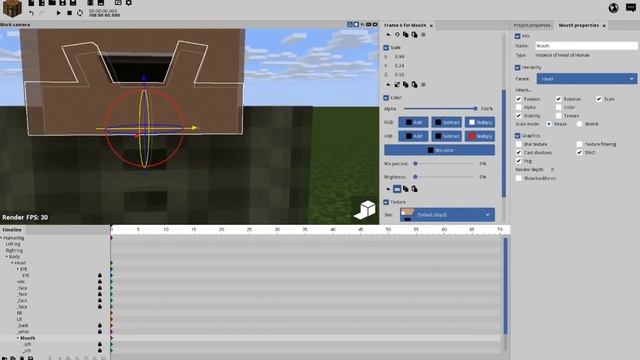The image size is (640, 360).
Task: Click the reset icon in Frame editor top row
Action: click(388, 35)
